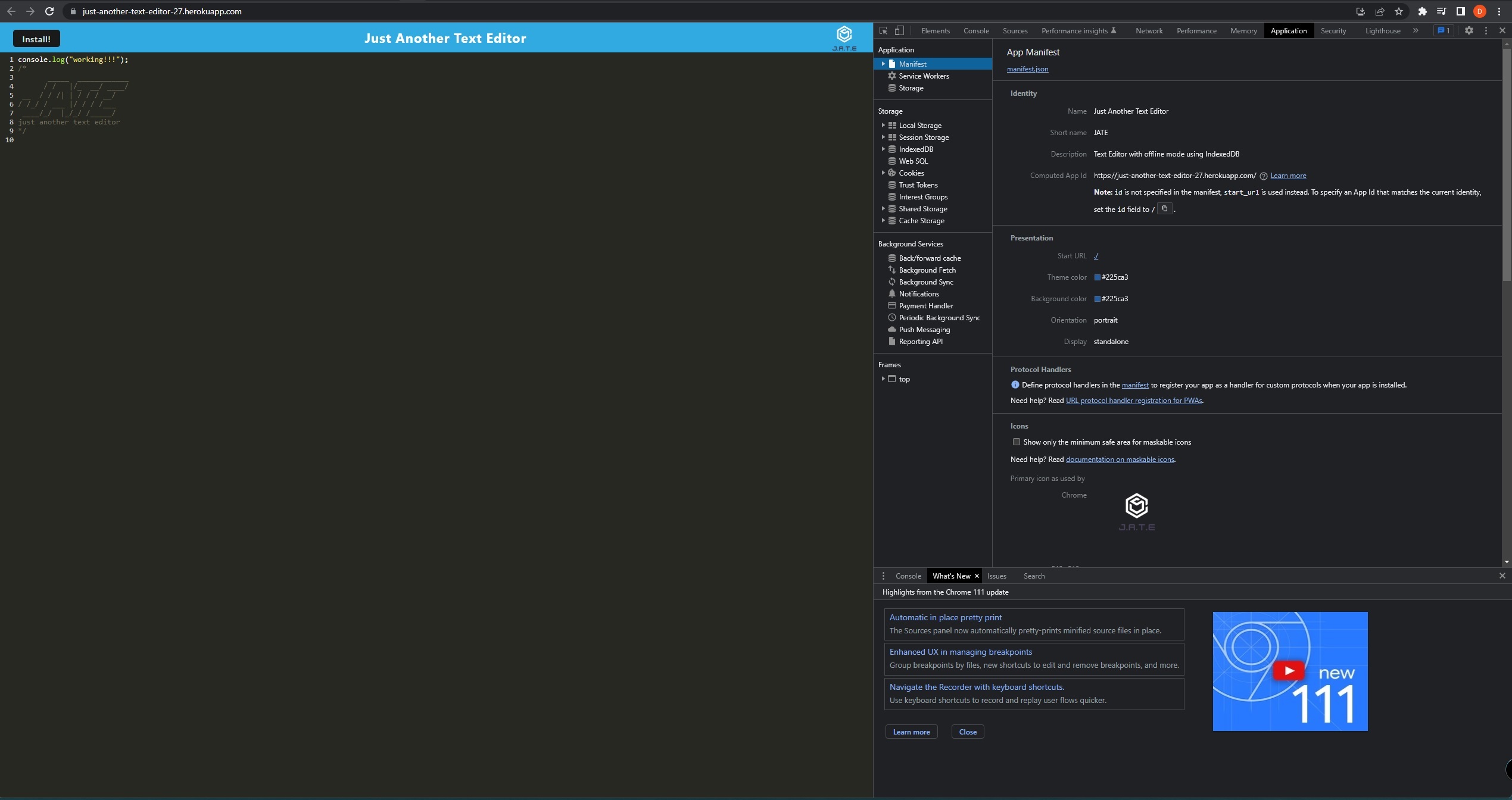Open Back/forward cache background service
This screenshot has width=1512, height=800.
(930, 258)
